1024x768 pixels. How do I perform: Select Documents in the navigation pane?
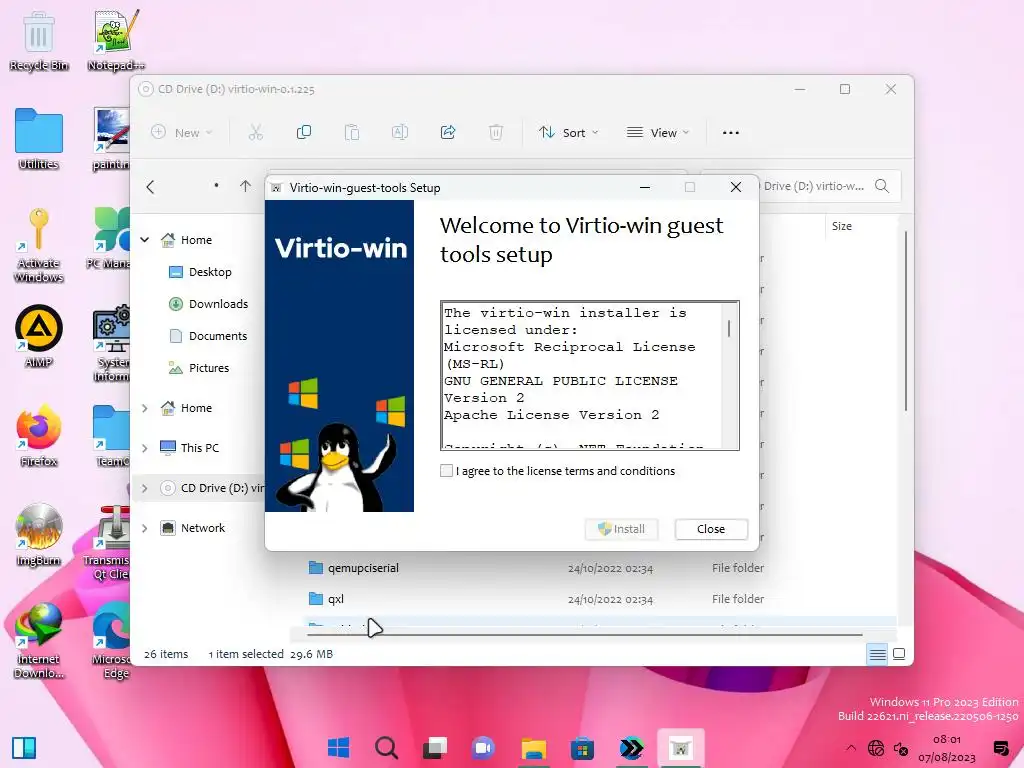(208, 336)
